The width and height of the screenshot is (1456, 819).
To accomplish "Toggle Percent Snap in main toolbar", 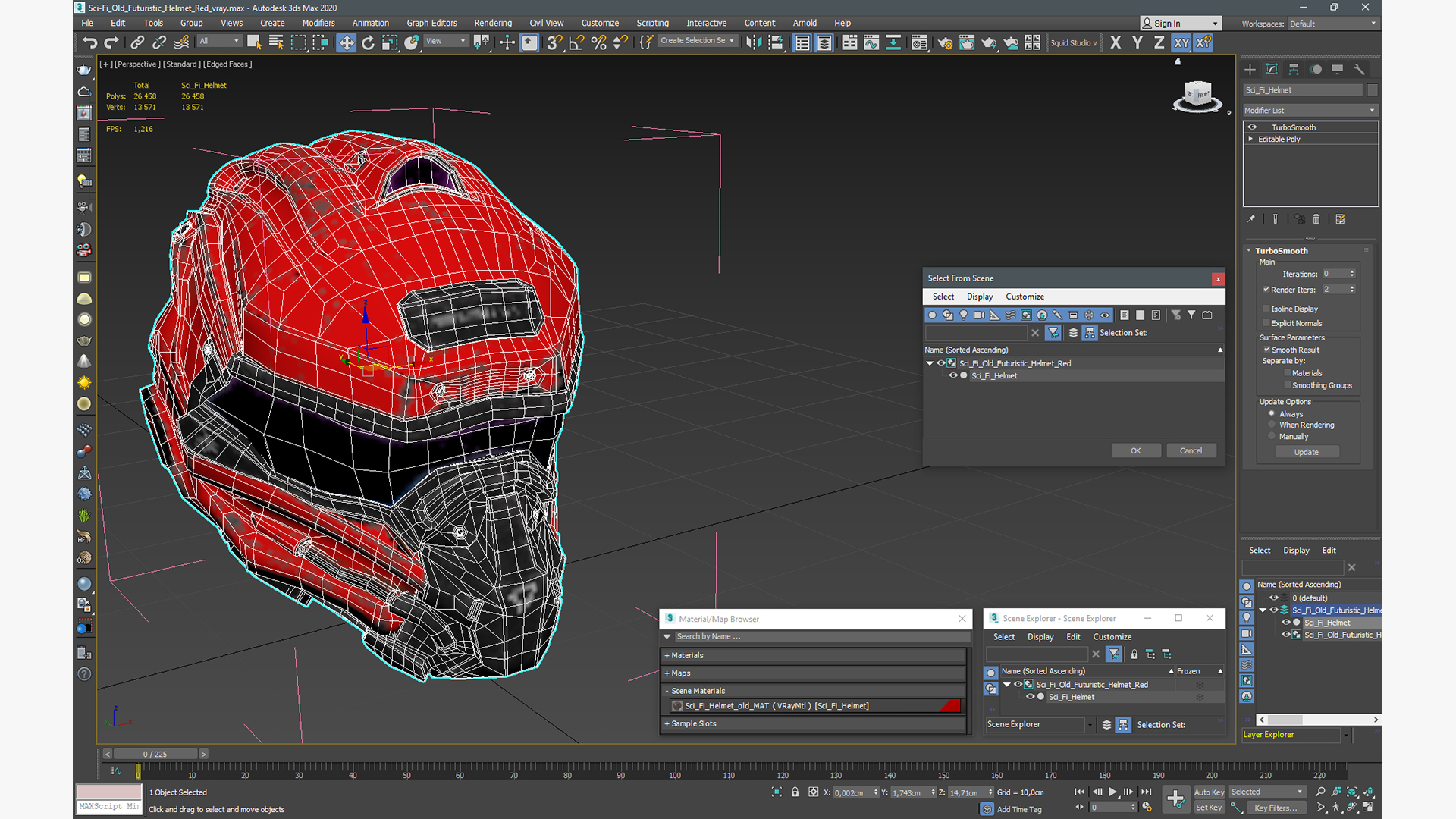I will click(x=598, y=42).
